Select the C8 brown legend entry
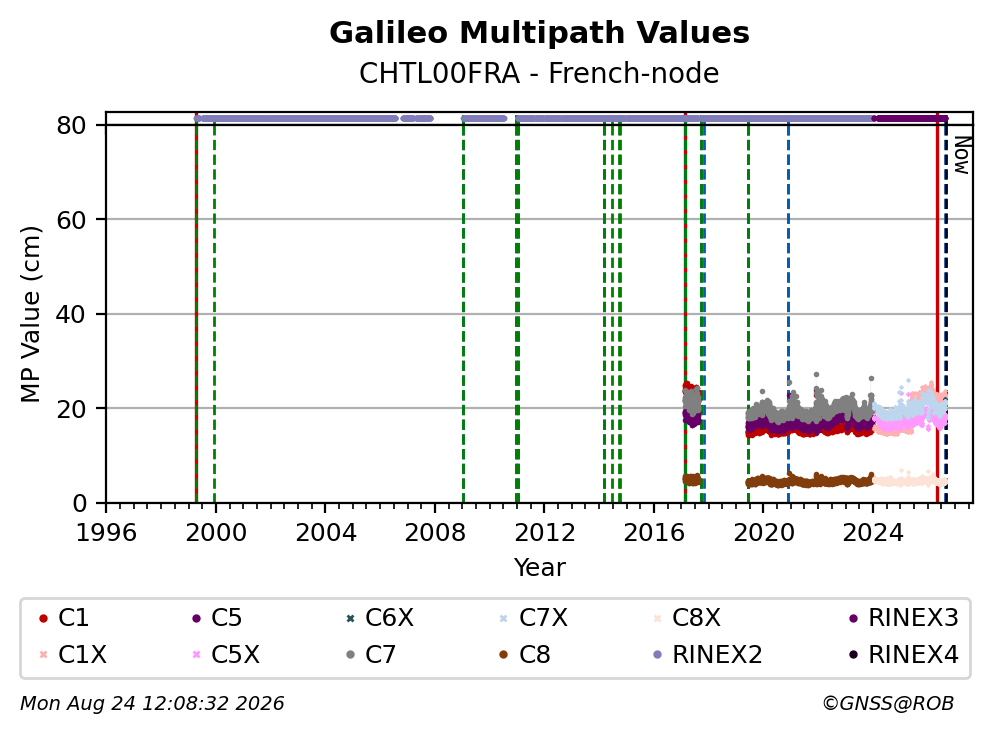Viewport: 992px width, 734px height. [525, 654]
